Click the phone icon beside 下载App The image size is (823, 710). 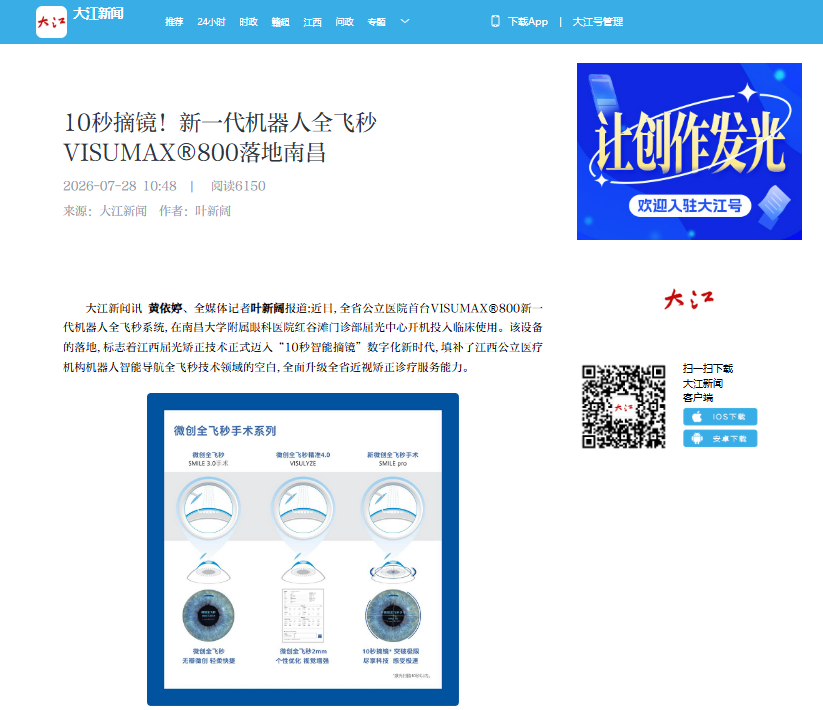[495, 21]
